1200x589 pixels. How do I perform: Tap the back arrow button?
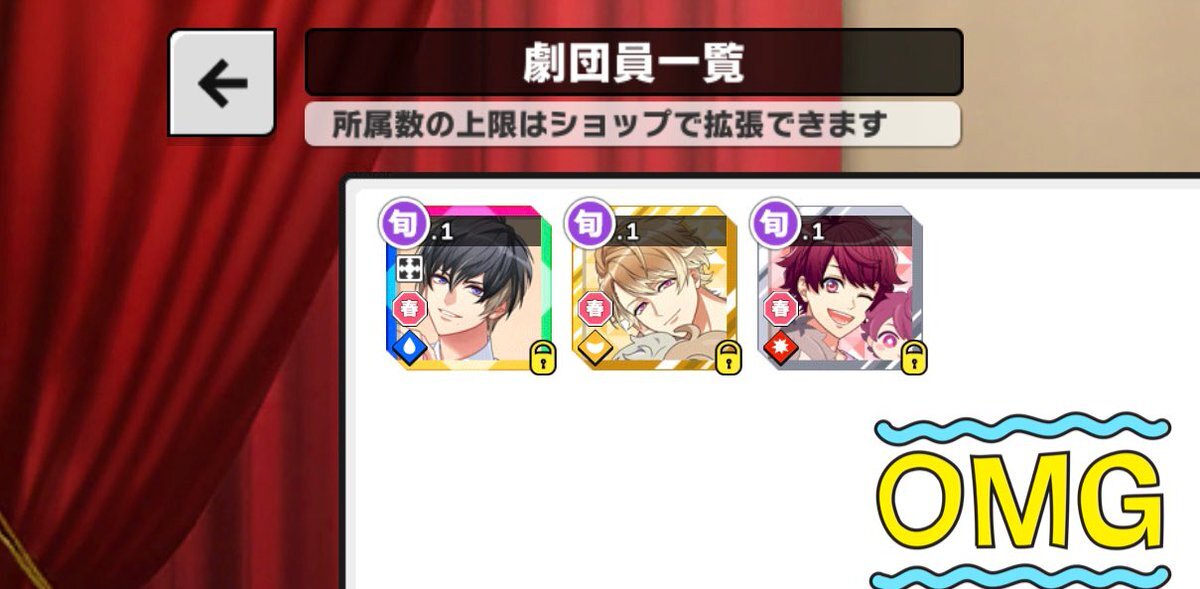221,84
